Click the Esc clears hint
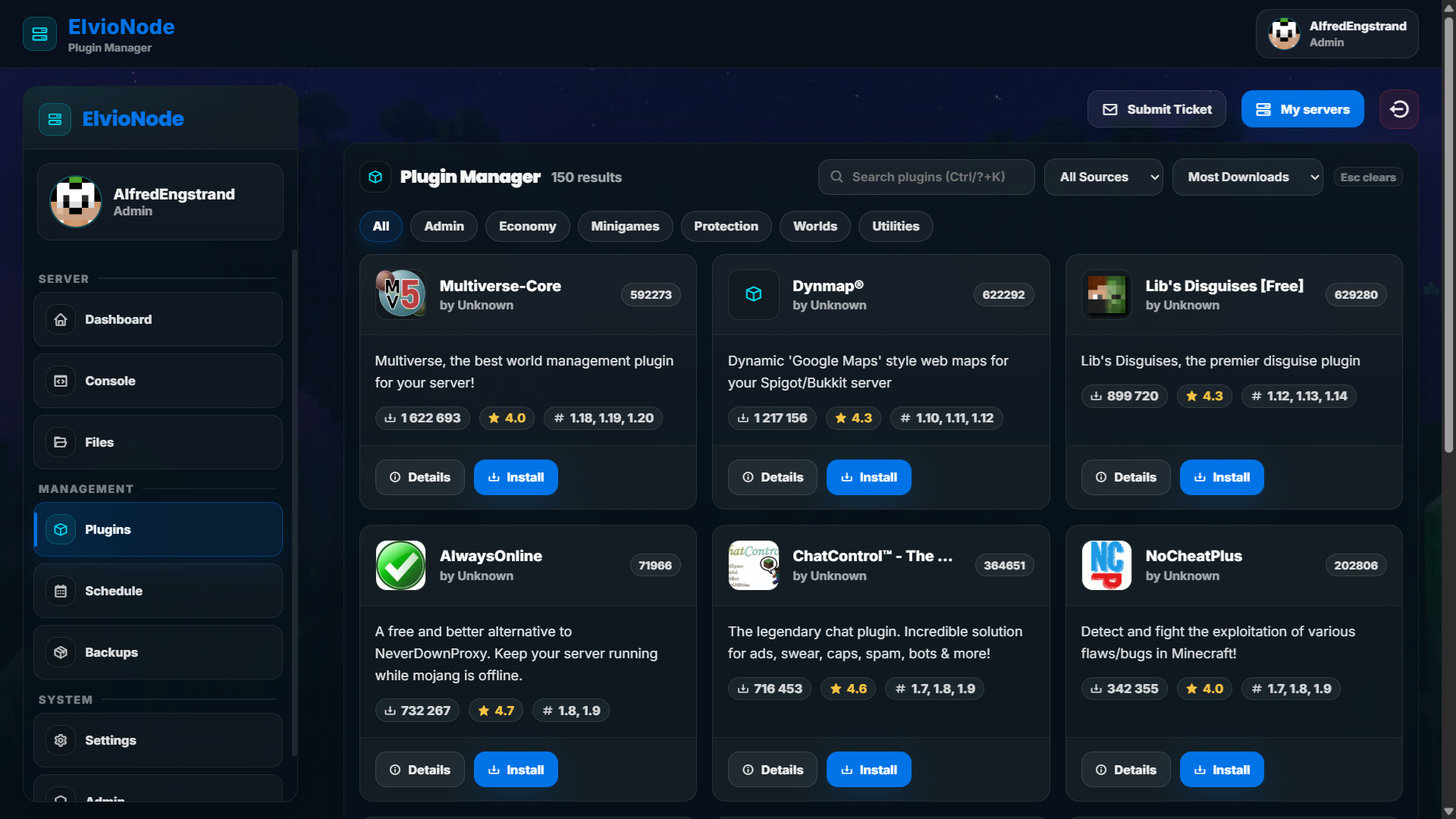The height and width of the screenshot is (819, 1456). 1368,177
